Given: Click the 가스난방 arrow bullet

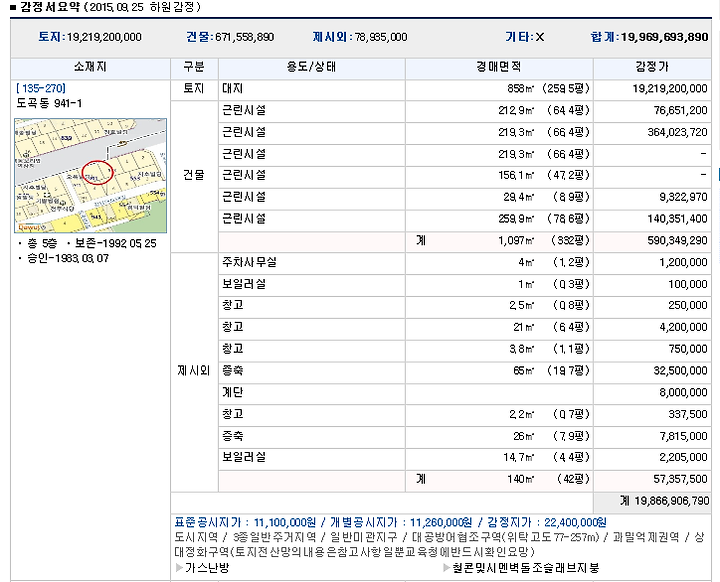Looking at the screenshot, I should 179,568.
